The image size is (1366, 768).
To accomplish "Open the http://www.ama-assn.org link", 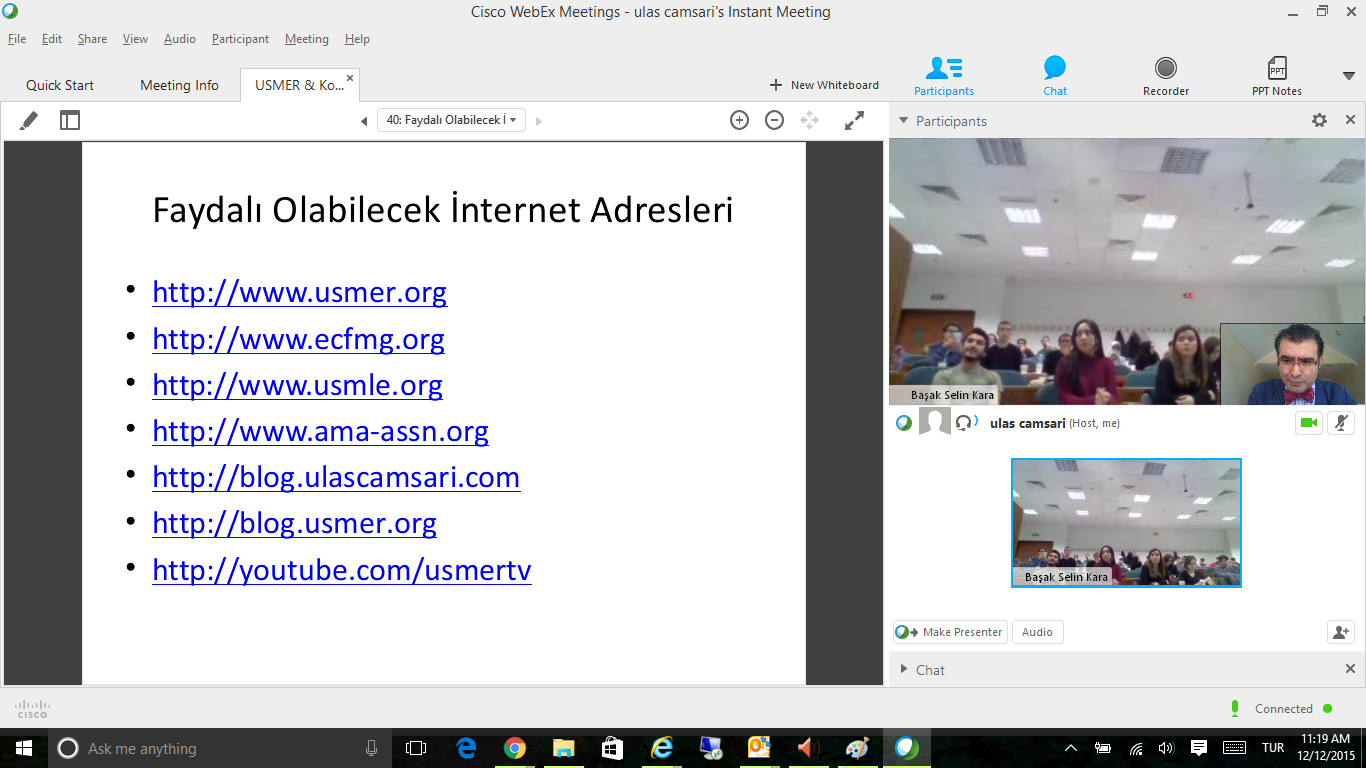I will 320,431.
